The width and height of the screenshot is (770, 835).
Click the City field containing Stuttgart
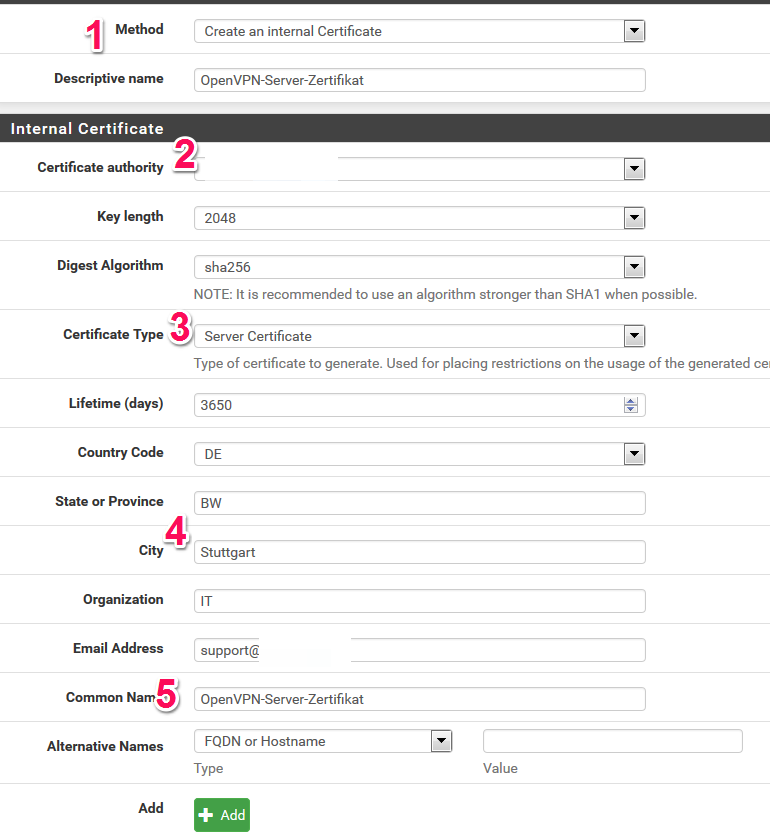(x=420, y=552)
